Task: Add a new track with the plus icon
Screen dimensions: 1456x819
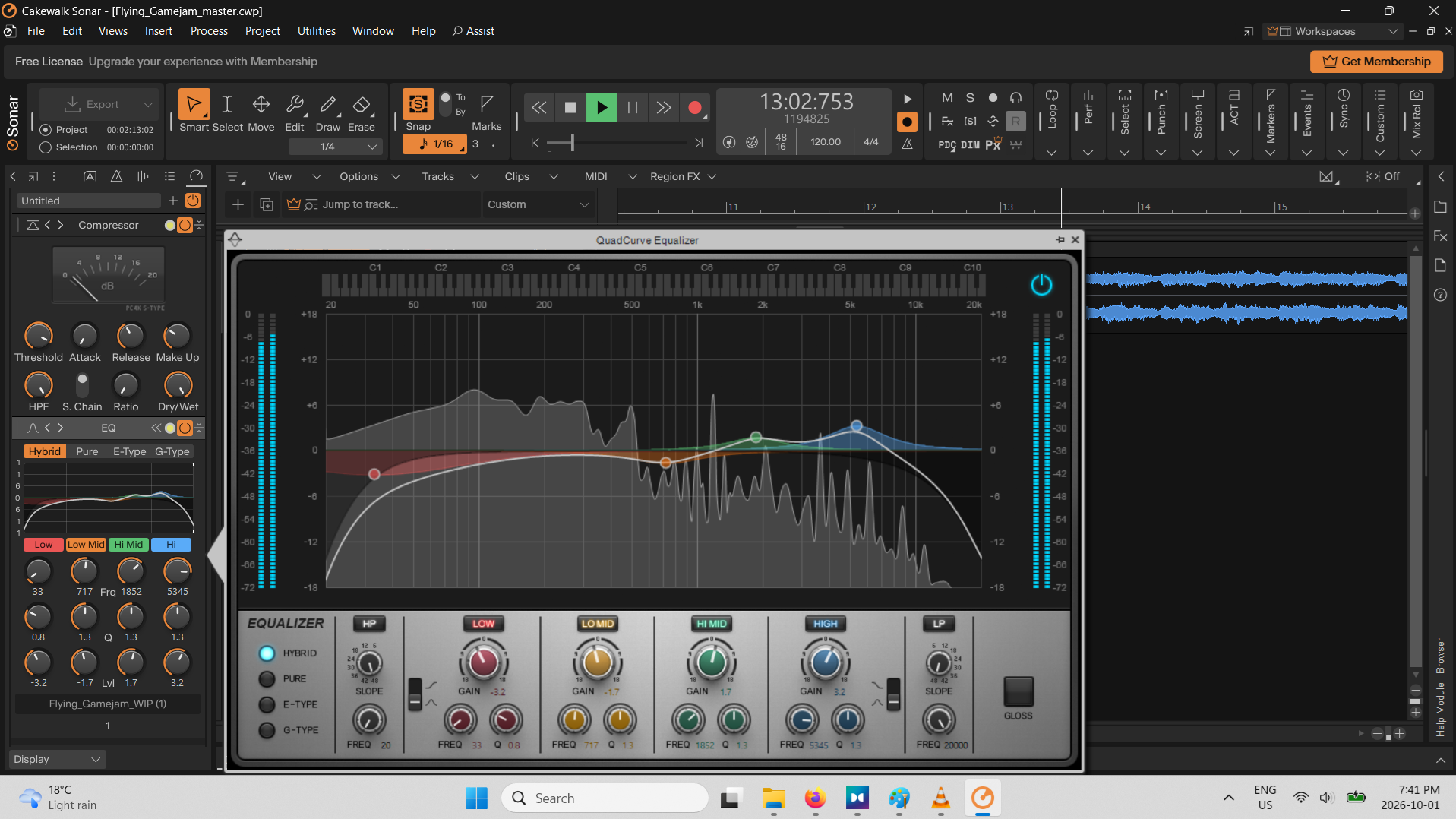Action: coord(238,204)
